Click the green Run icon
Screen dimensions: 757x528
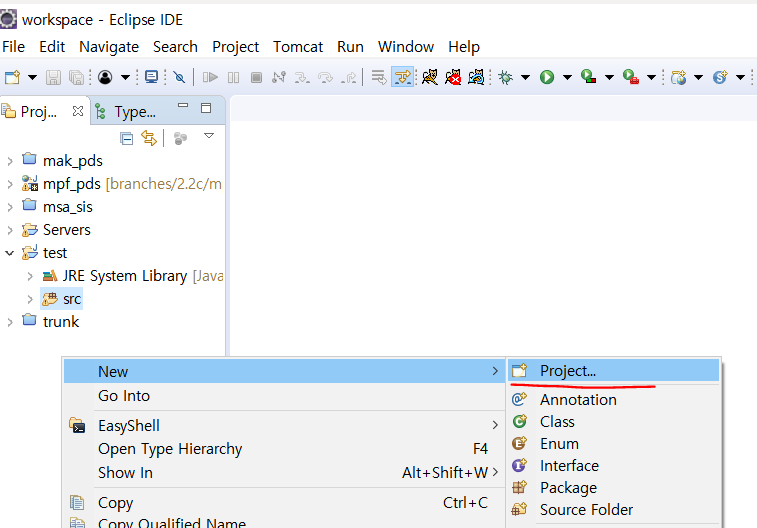coord(547,77)
